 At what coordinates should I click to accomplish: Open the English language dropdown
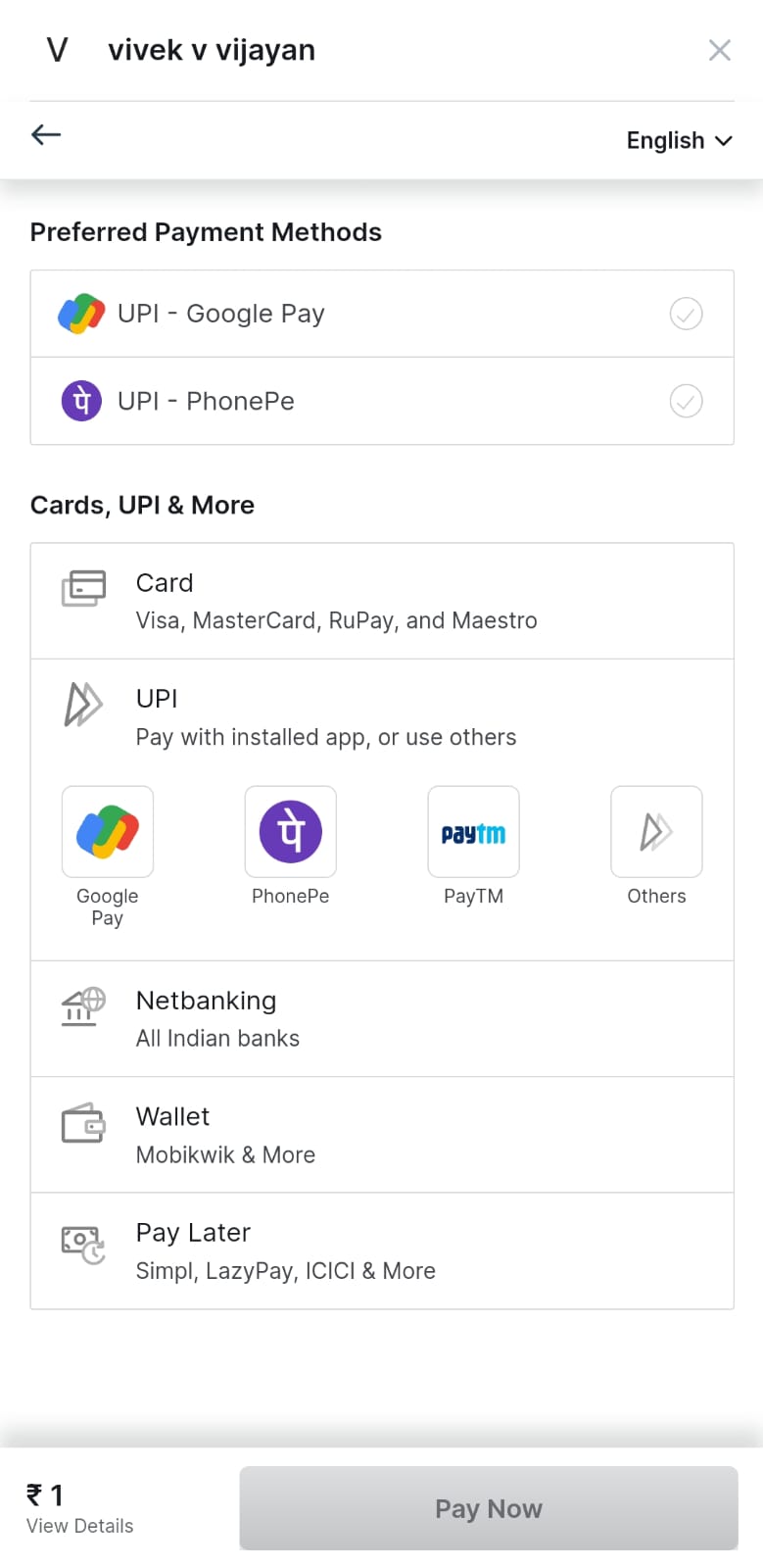tap(679, 140)
